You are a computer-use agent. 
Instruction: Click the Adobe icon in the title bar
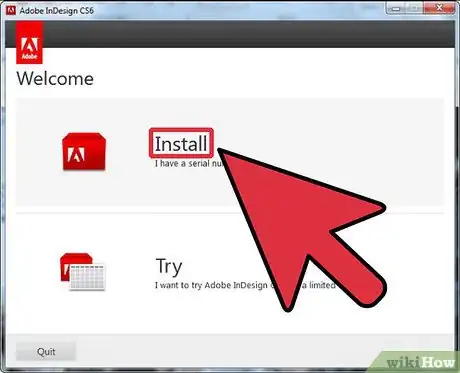pyautogui.click(x=11, y=10)
